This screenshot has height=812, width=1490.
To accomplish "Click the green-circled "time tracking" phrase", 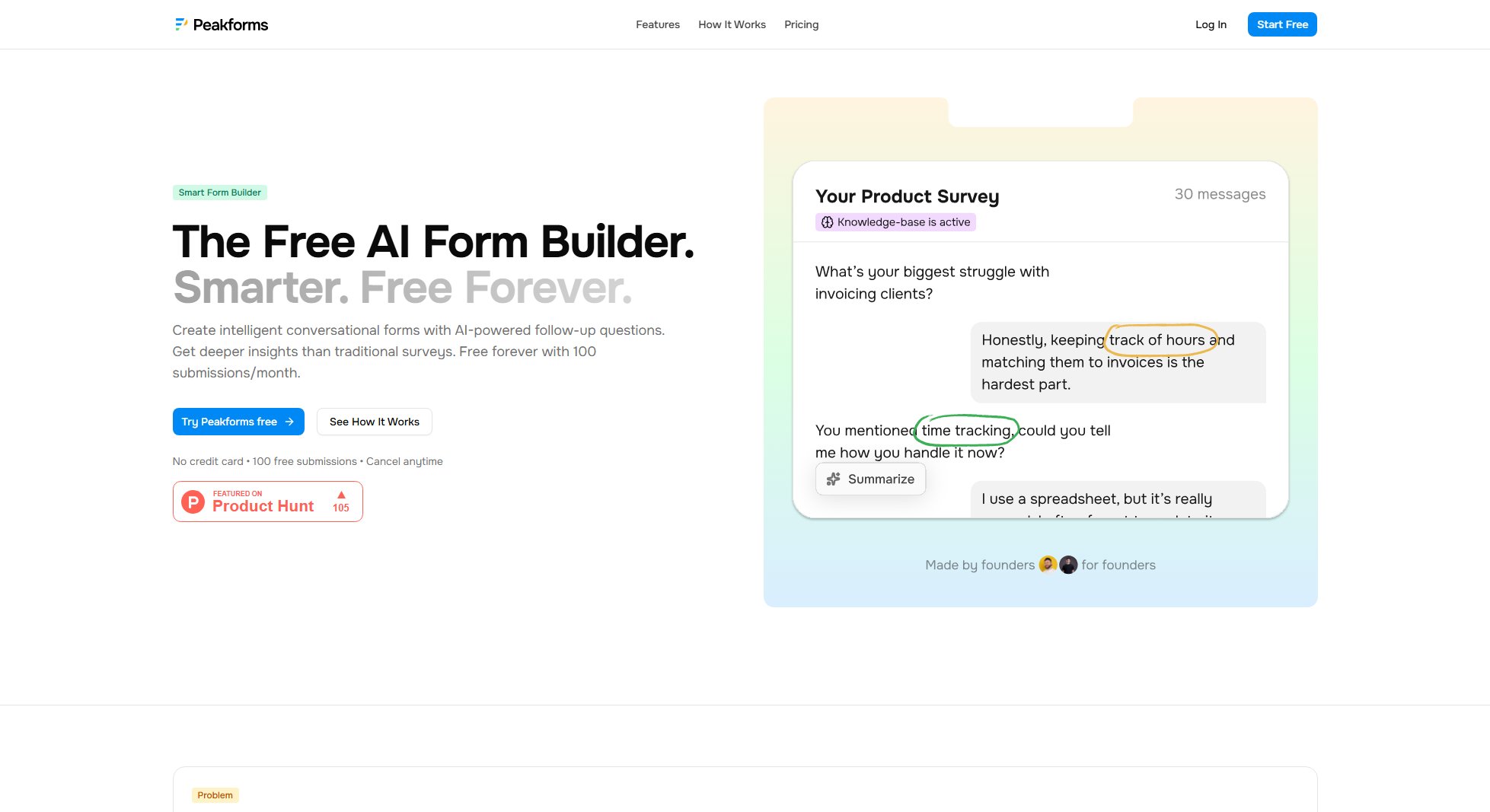I will (x=966, y=431).
